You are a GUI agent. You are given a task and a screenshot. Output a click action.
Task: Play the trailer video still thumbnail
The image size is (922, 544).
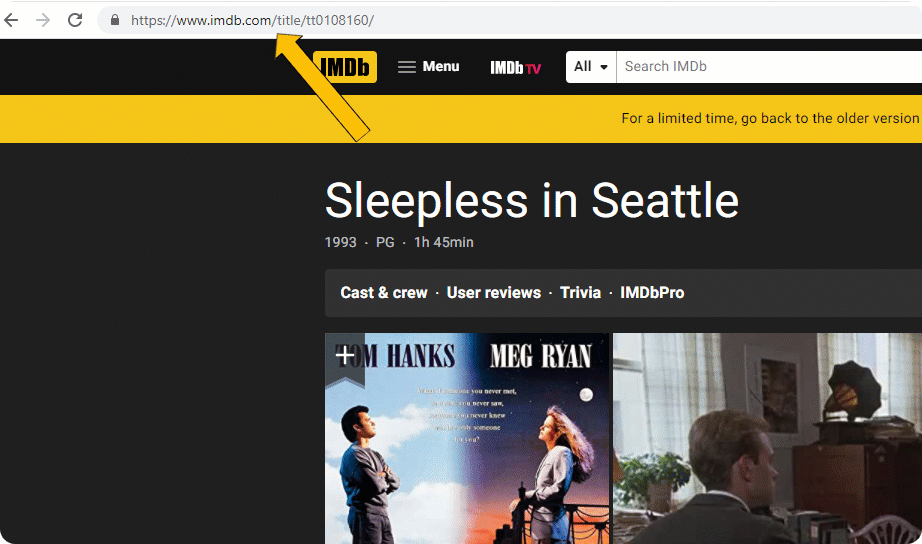[767, 440]
